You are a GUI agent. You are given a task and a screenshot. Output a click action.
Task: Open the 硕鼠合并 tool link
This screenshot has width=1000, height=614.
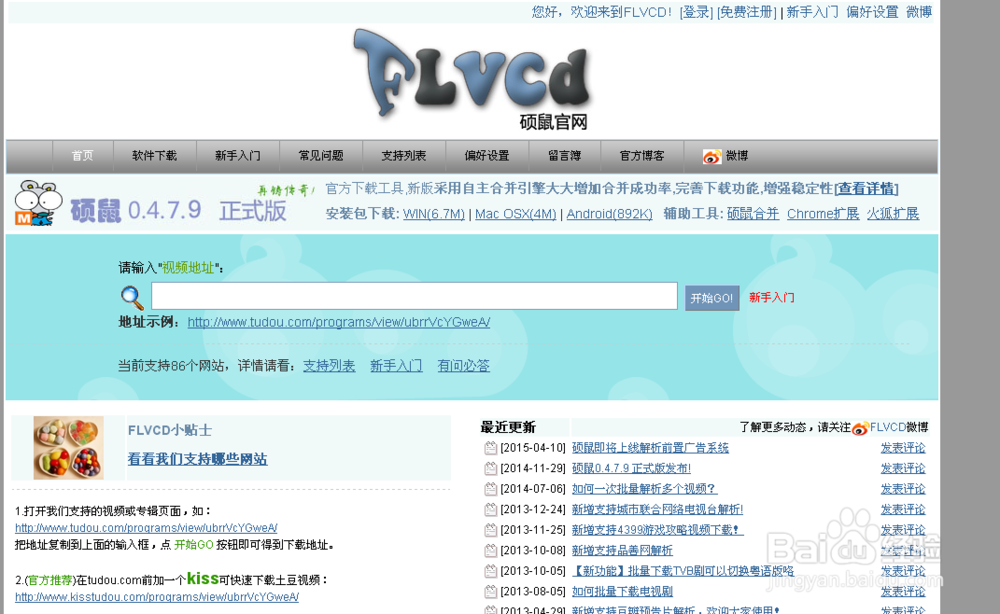(753, 214)
